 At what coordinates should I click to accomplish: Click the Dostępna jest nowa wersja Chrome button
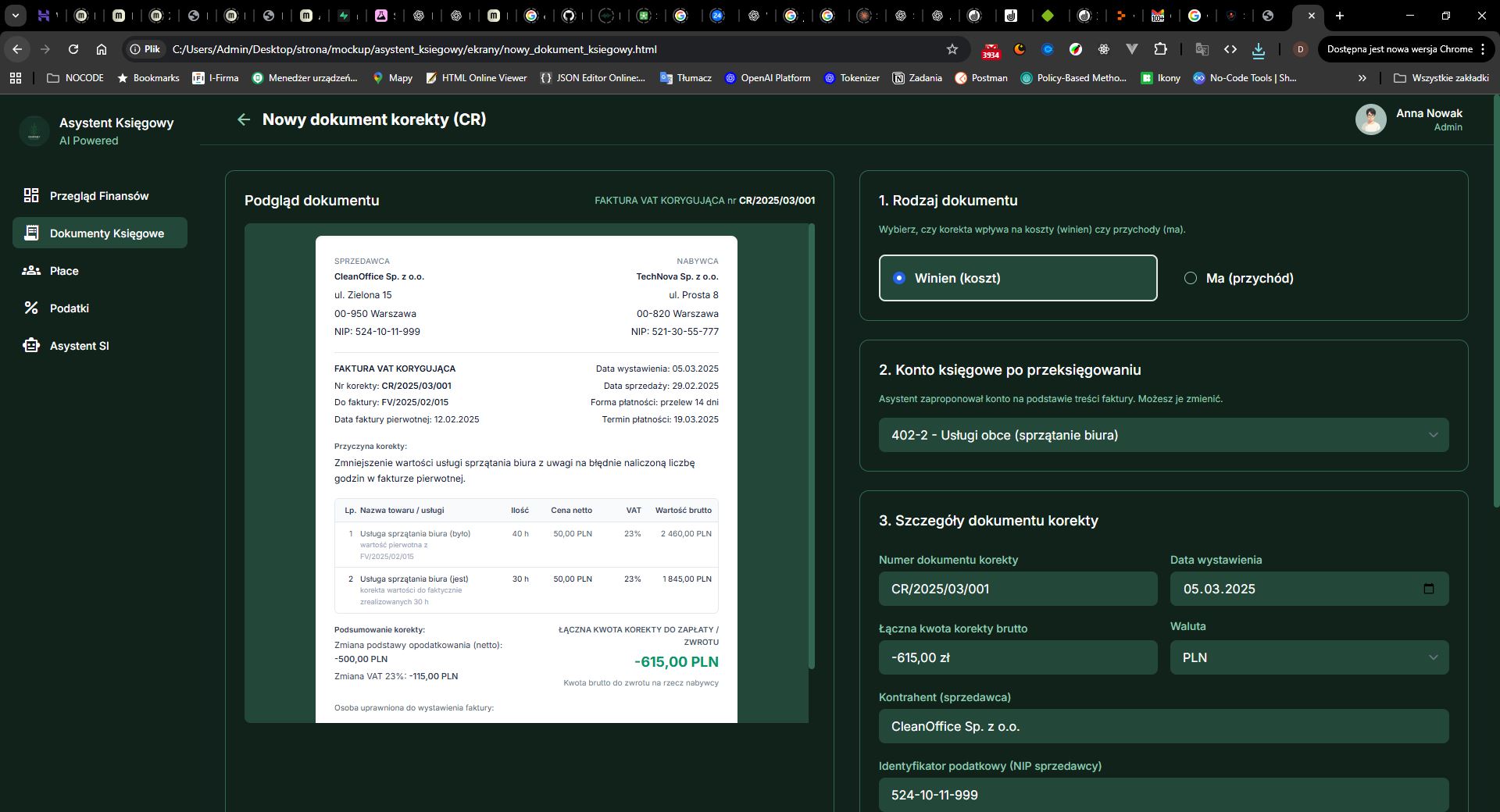click(1398, 49)
